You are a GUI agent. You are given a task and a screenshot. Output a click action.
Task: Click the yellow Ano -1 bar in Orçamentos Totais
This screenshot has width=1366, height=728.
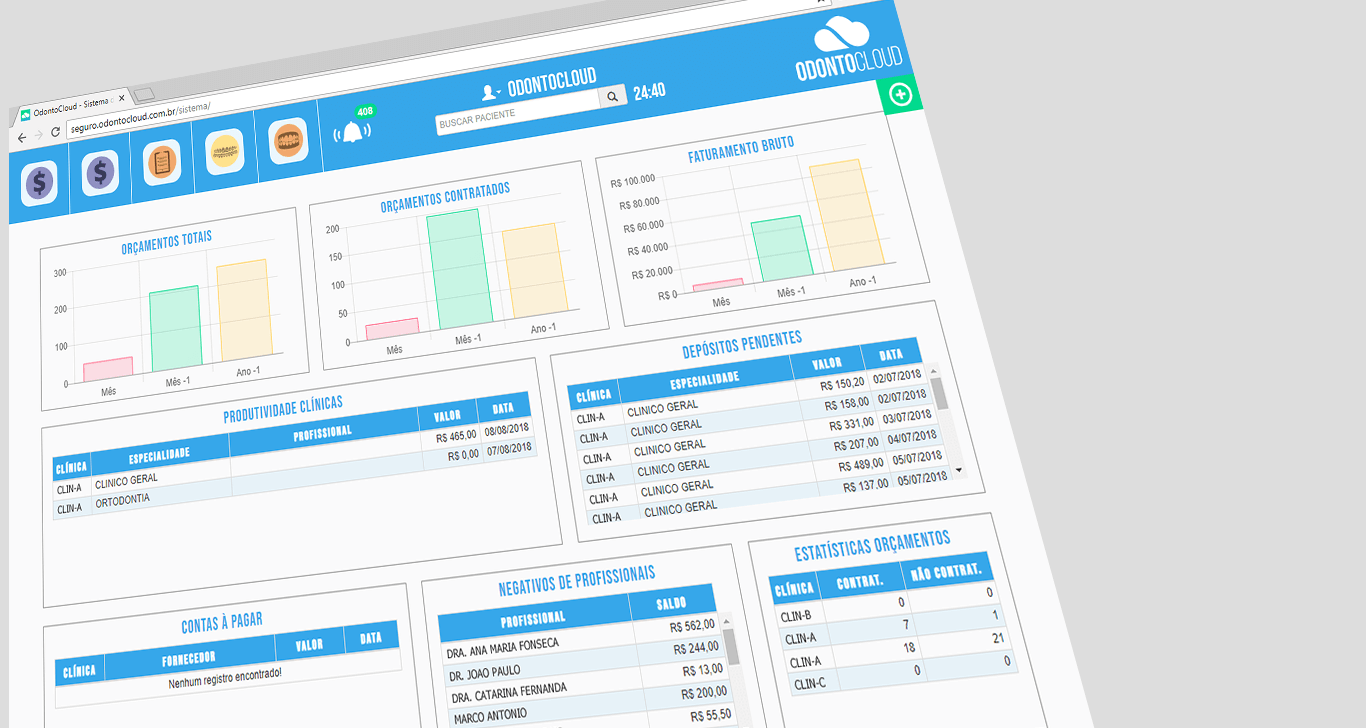(x=244, y=308)
